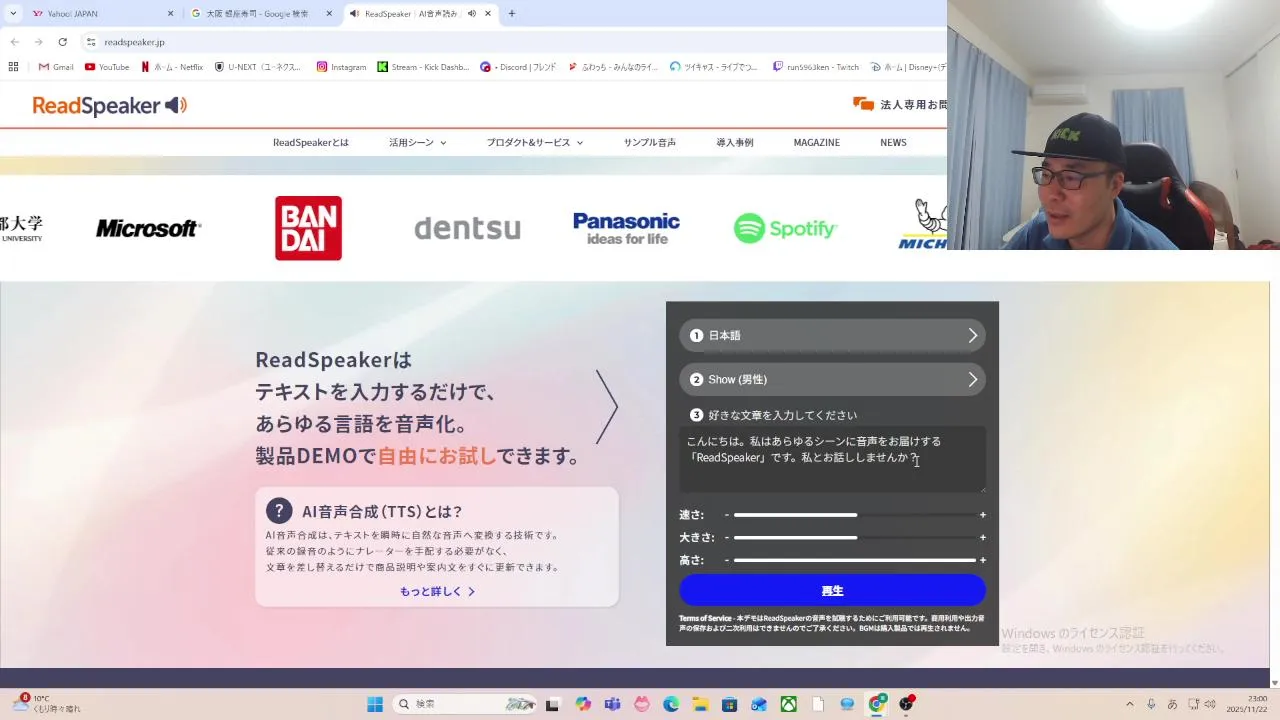Click the BANDAI logo
Screen dimensions: 1280x720
pos(308,228)
